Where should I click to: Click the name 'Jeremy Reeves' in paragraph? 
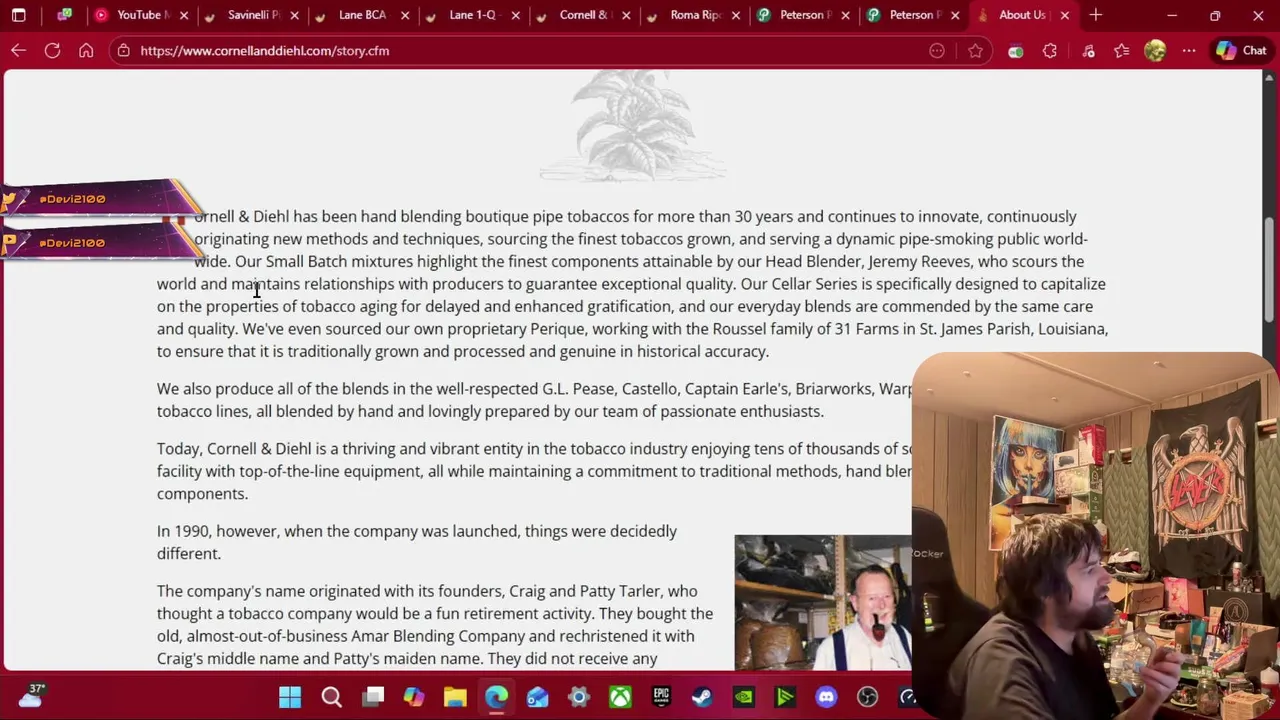coord(919,261)
